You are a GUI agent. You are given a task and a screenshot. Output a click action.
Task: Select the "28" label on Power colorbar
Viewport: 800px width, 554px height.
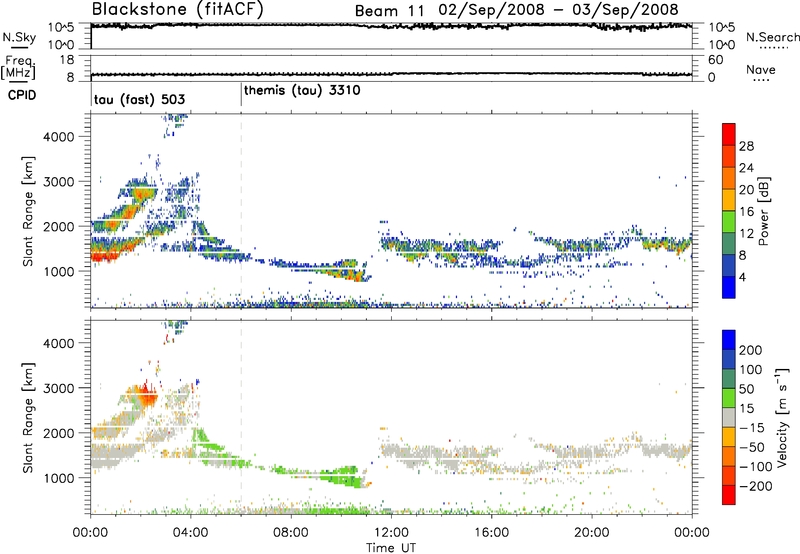pyautogui.click(x=746, y=146)
